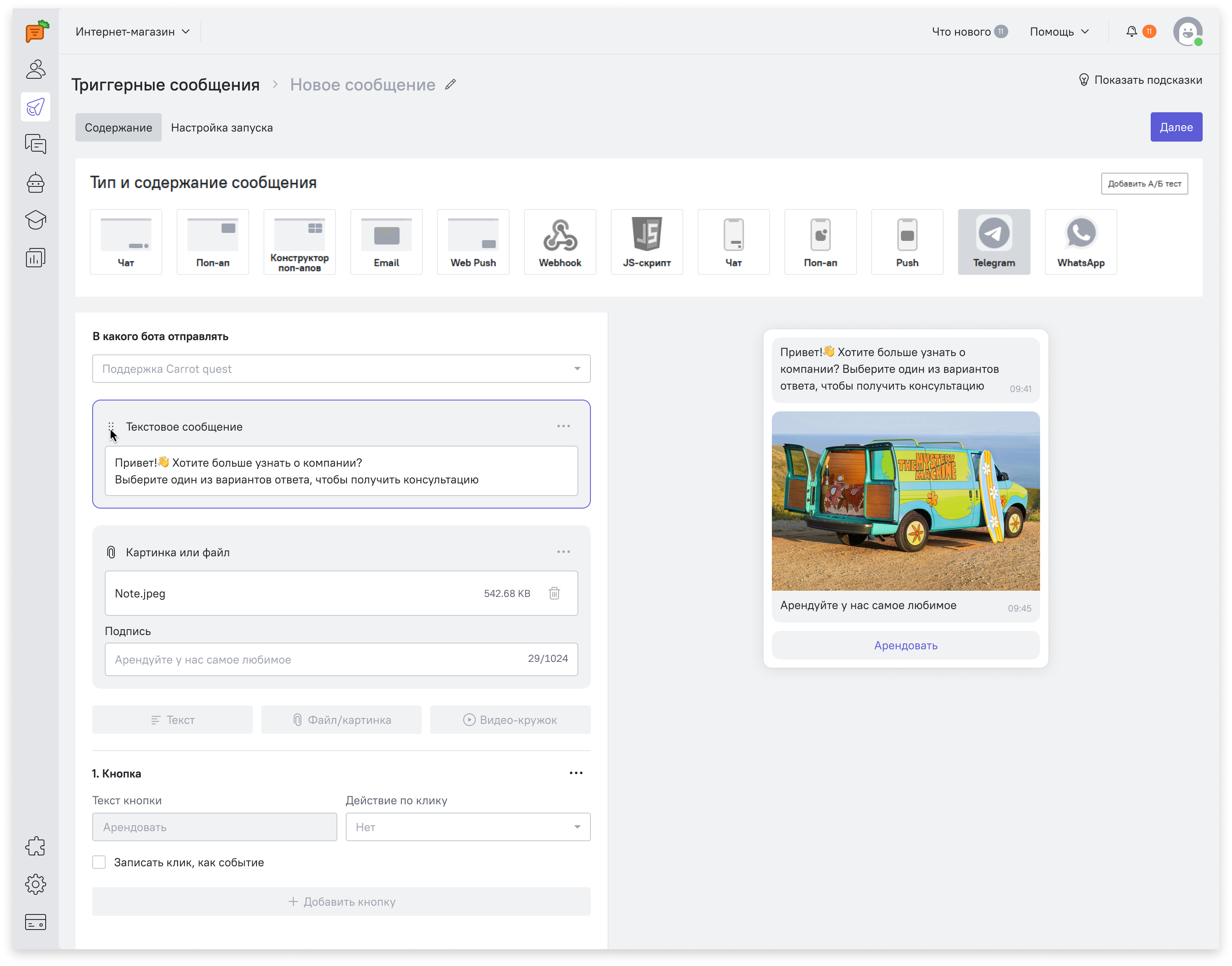This screenshot has width=1232, height=966.
Task: Choose the Webhook message type
Action: (x=559, y=241)
